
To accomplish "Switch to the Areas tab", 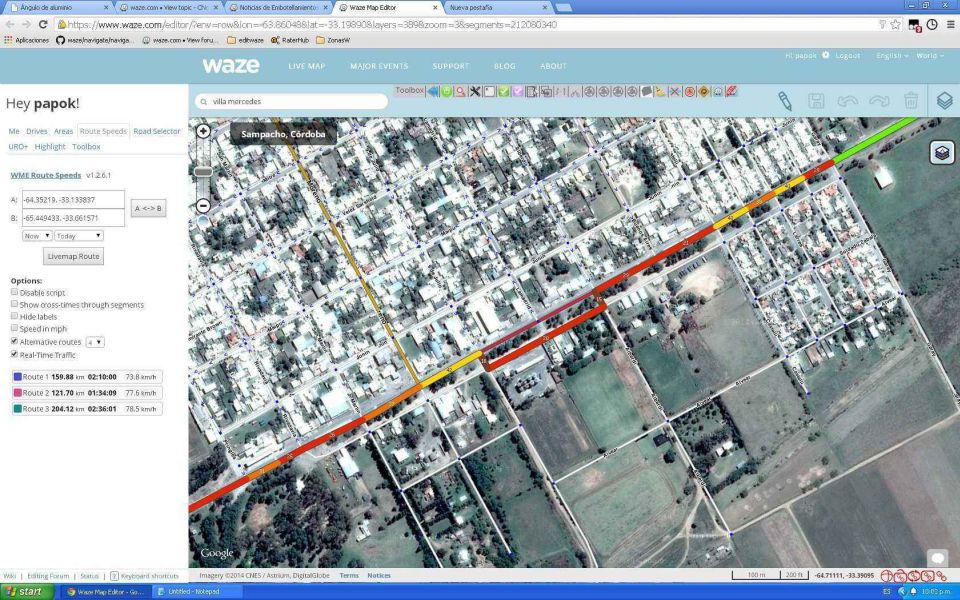I will (63, 131).
